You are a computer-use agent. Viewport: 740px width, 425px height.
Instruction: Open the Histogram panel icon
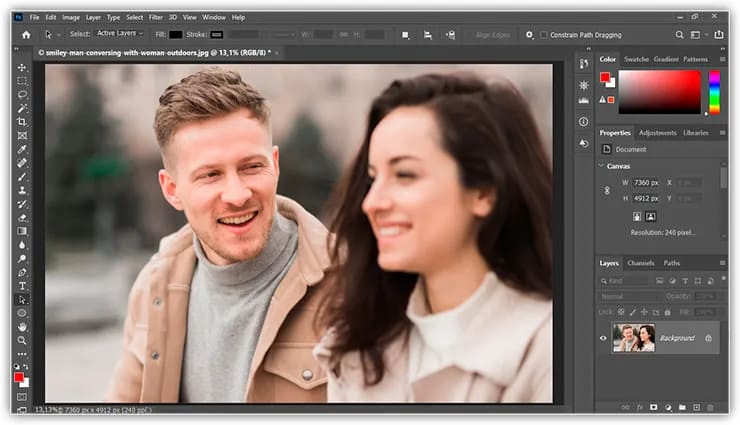(x=584, y=100)
